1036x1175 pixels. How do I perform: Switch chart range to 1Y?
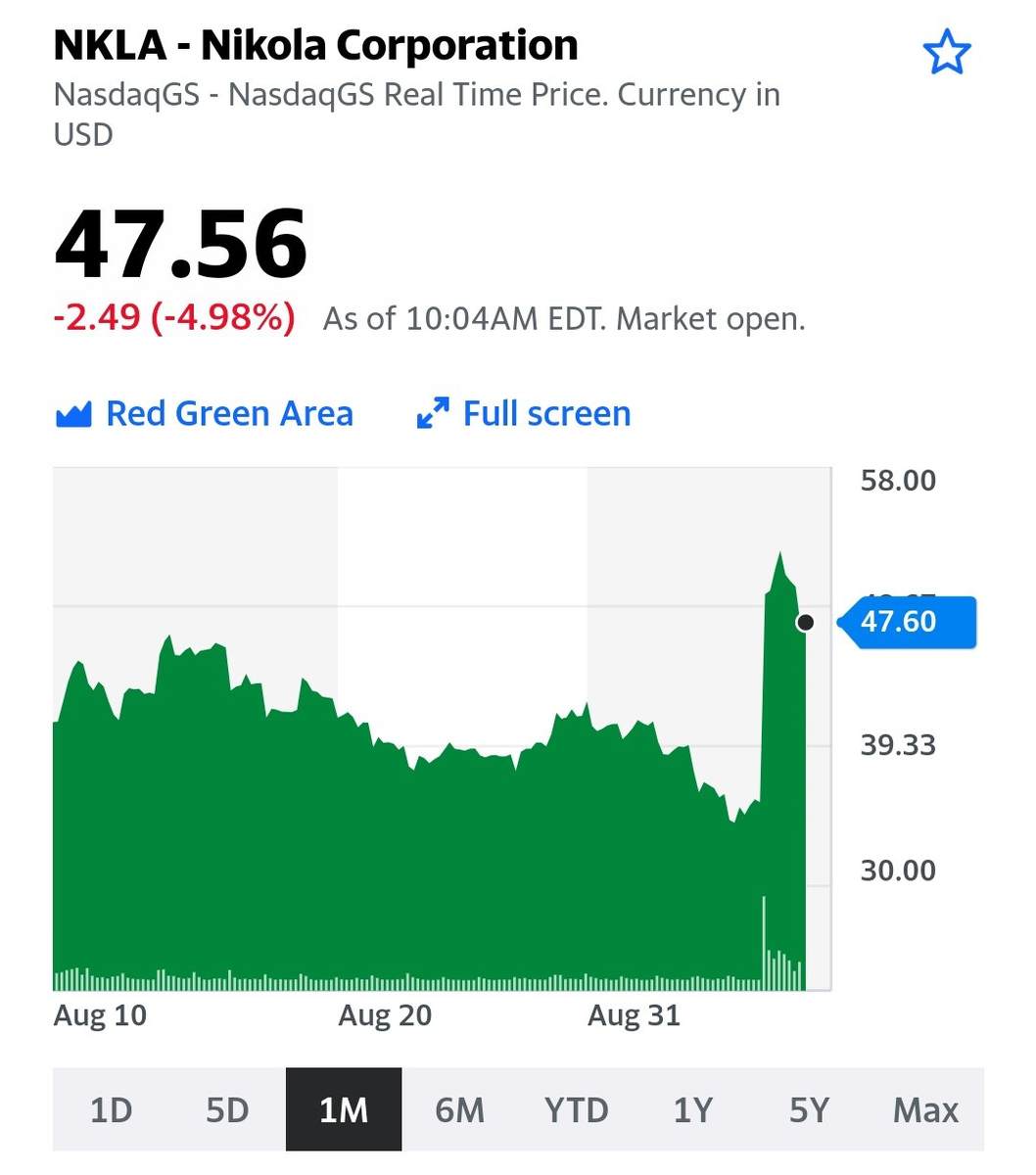pos(692,1109)
